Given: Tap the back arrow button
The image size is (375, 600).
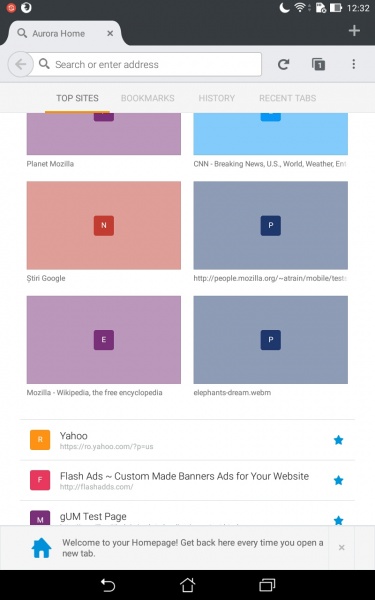Looking at the screenshot, I should [x=21, y=64].
